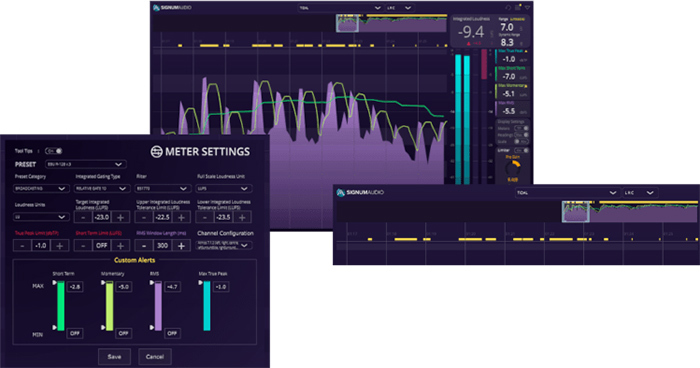This screenshot has height=368, width=700.
Task: Click the green Short Term alert range bar
Action: click(x=61, y=306)
